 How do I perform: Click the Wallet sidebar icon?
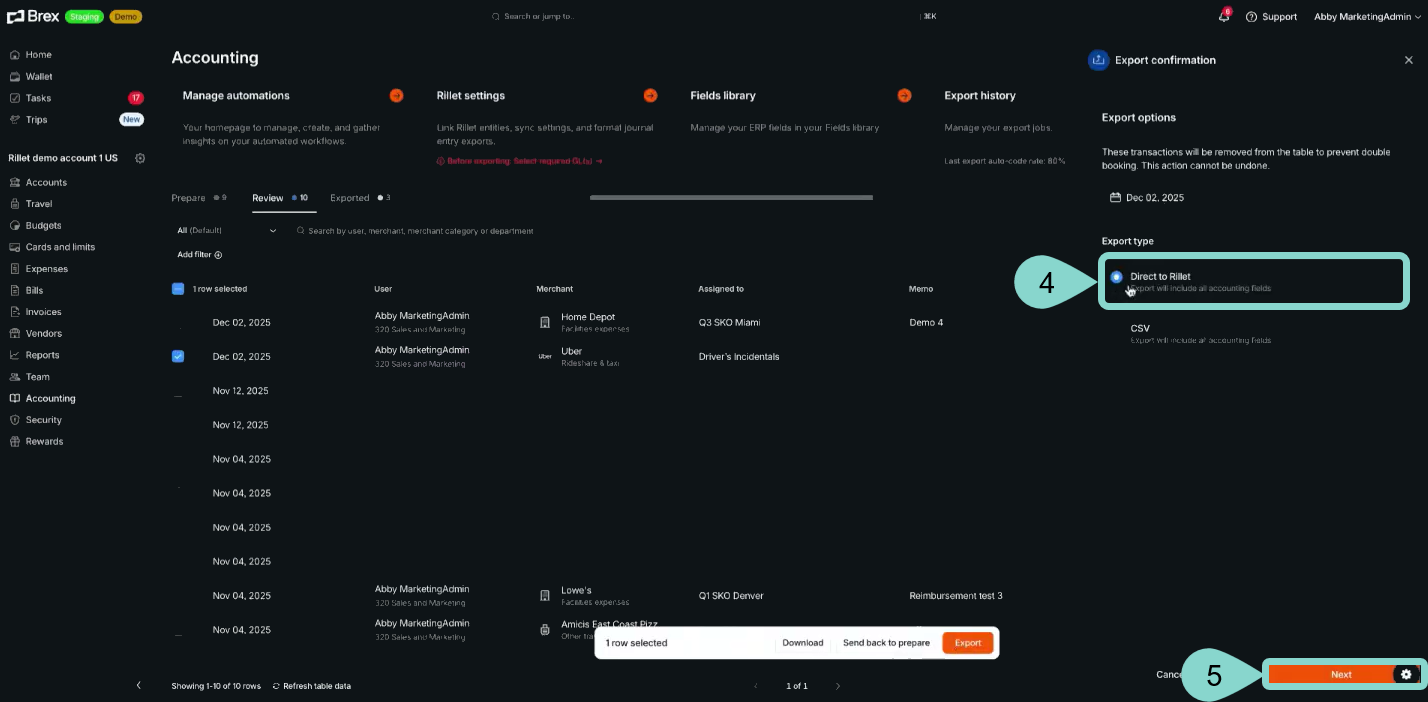click(15, 77)
